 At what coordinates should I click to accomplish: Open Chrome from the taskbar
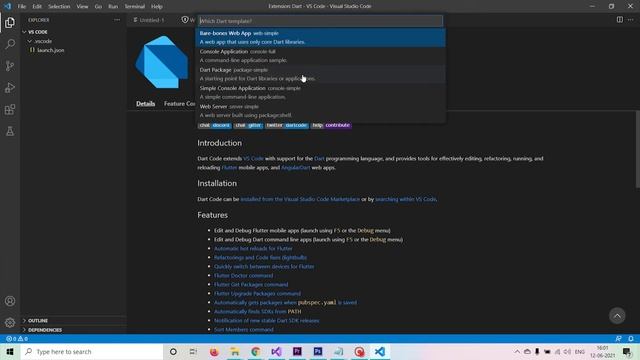pos(256,351)
